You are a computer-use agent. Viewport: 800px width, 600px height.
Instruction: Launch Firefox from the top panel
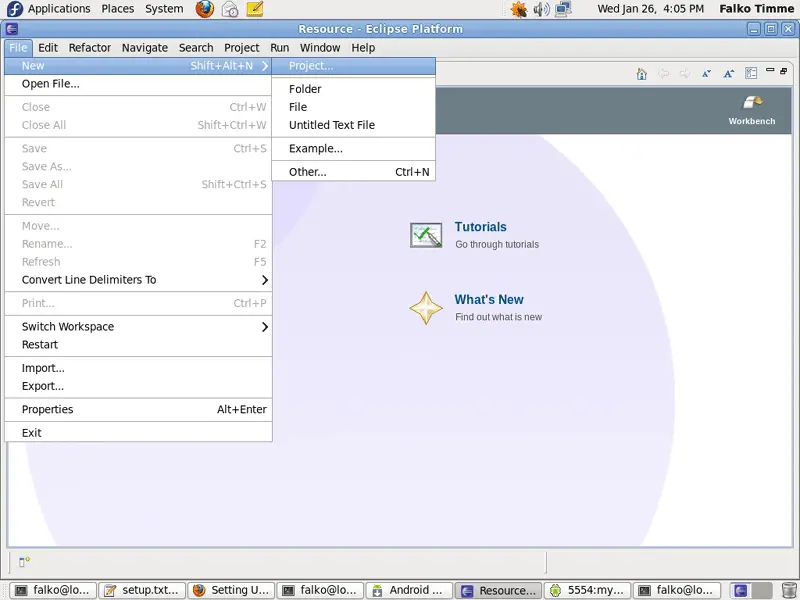pos(205,9)
